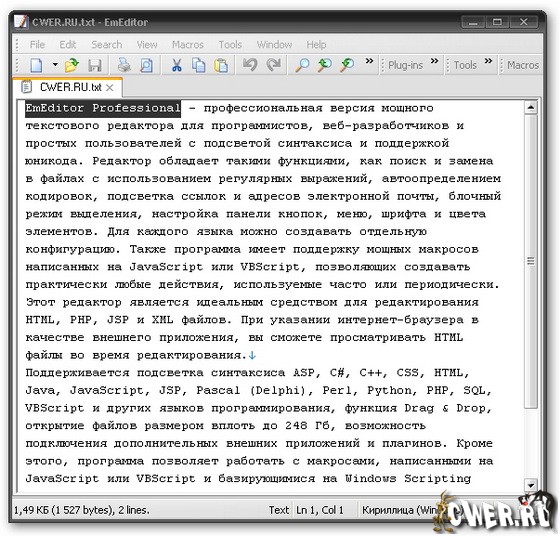This screenshot has height=536, width=560.
Task: Click the New file toolbar icon
Action: click(x=36, y=65)
